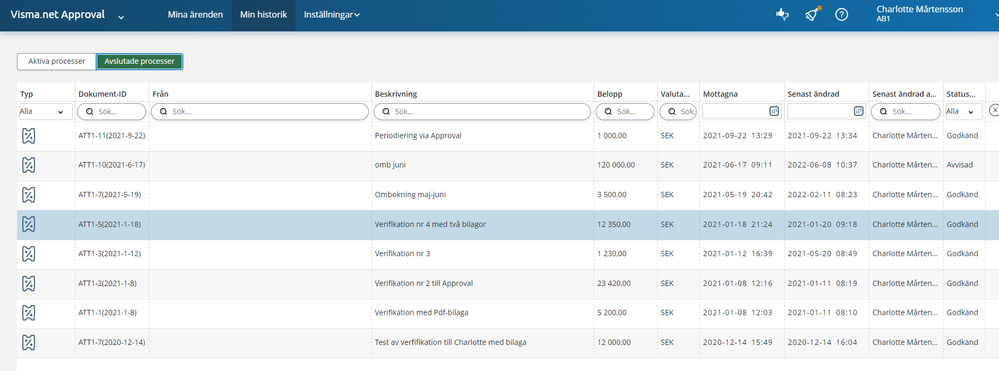This screenshot has height=371, width=999.
Task: Click document type icon for ATT1-11(2021-9-22)
Action: click(x=29, y=136)
